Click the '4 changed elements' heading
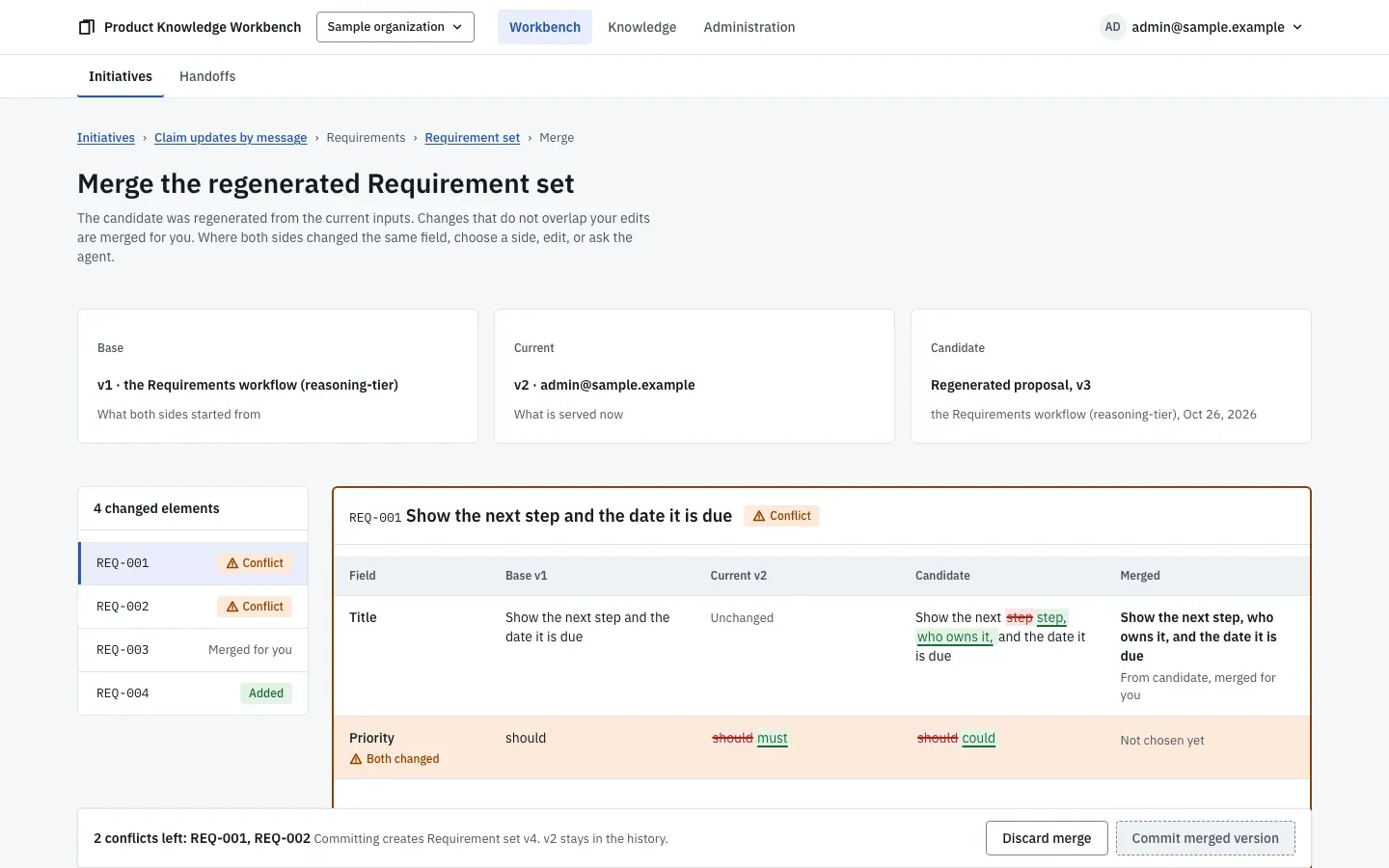 pos(156,508)
